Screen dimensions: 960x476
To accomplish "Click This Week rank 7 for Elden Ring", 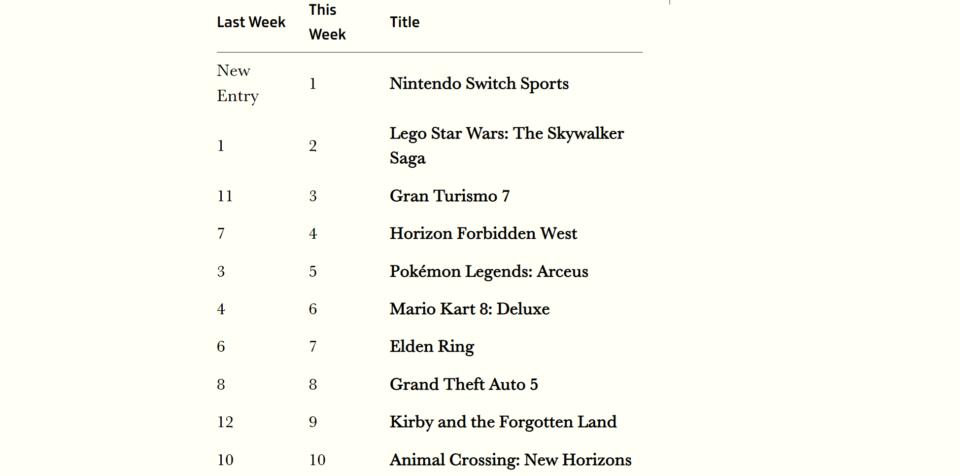I will (313, 347).
